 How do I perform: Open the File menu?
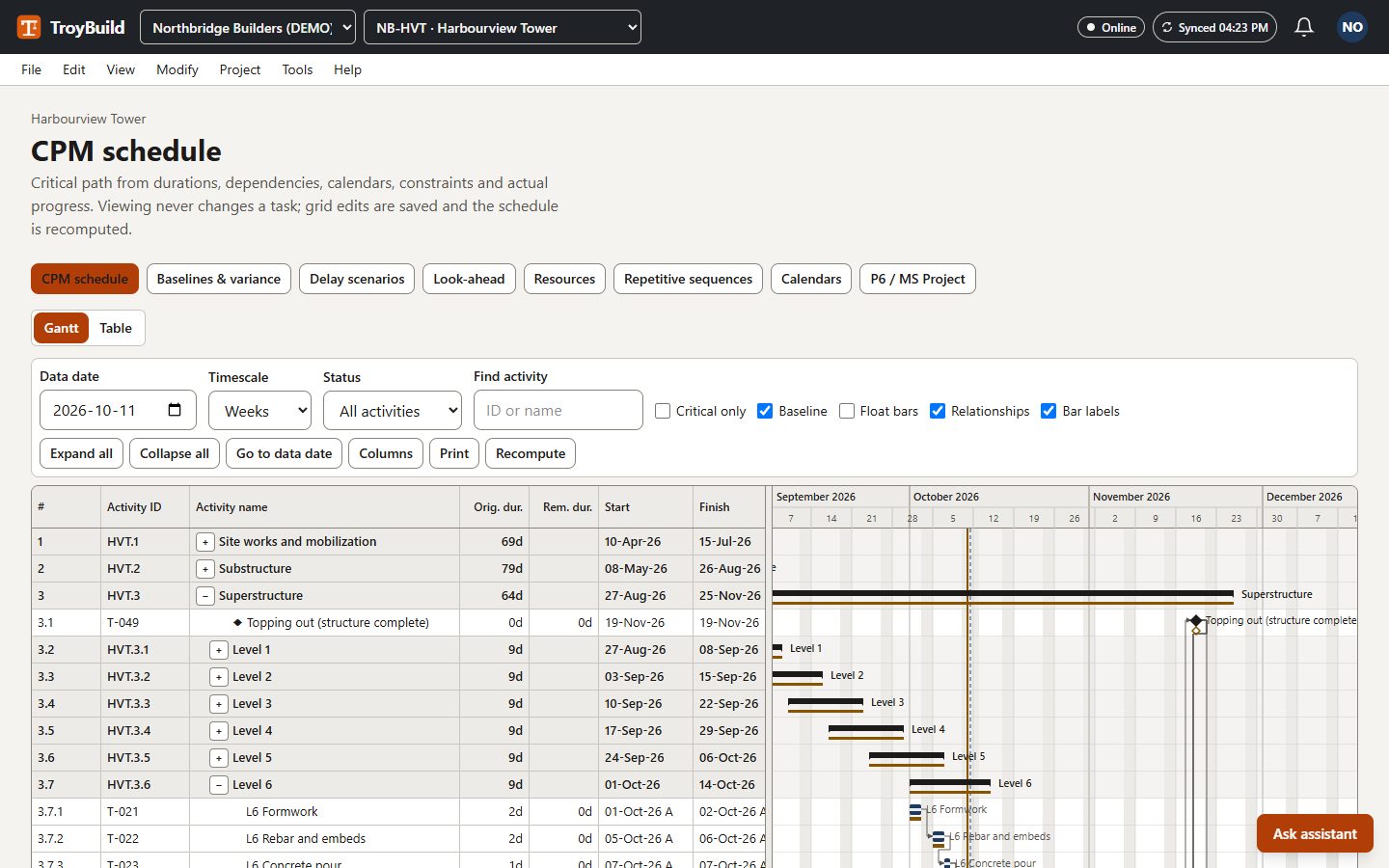pos(31,69)
